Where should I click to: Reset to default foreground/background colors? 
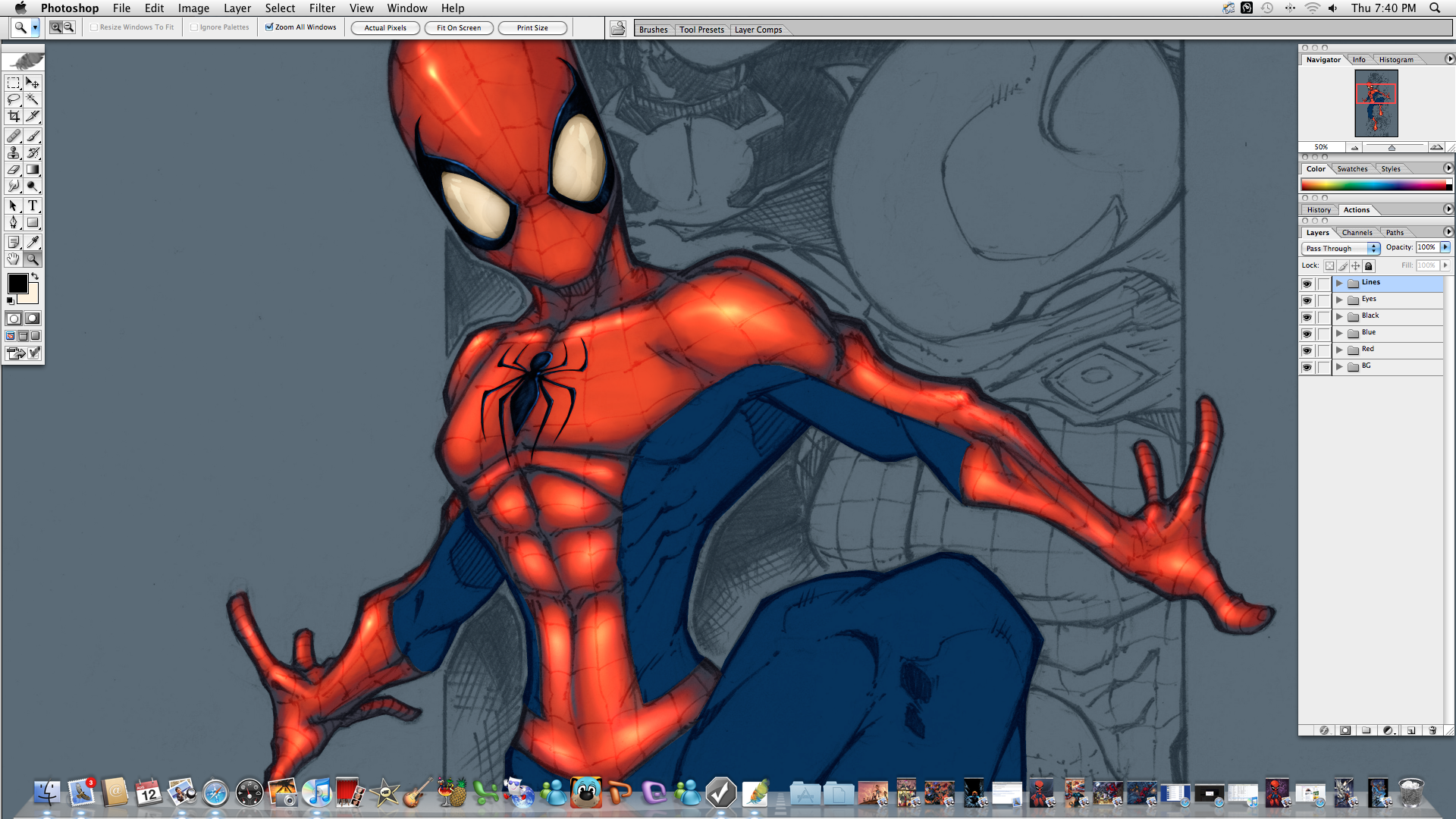(x=11, y=301)
